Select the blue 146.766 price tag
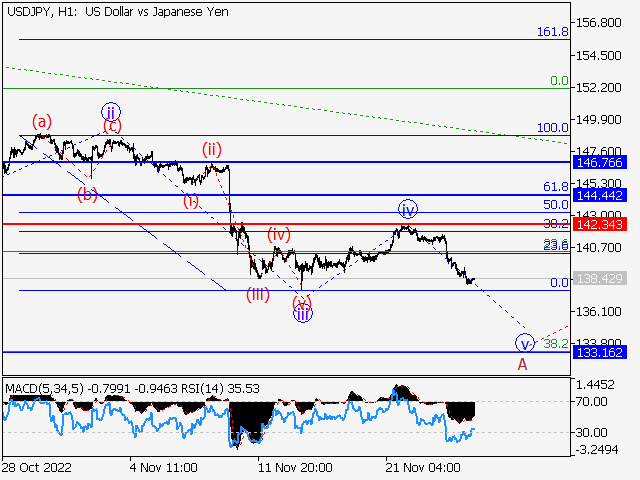The height and width of the screenshot is (480, 640). pyautogui.click(x=599, y=162)
